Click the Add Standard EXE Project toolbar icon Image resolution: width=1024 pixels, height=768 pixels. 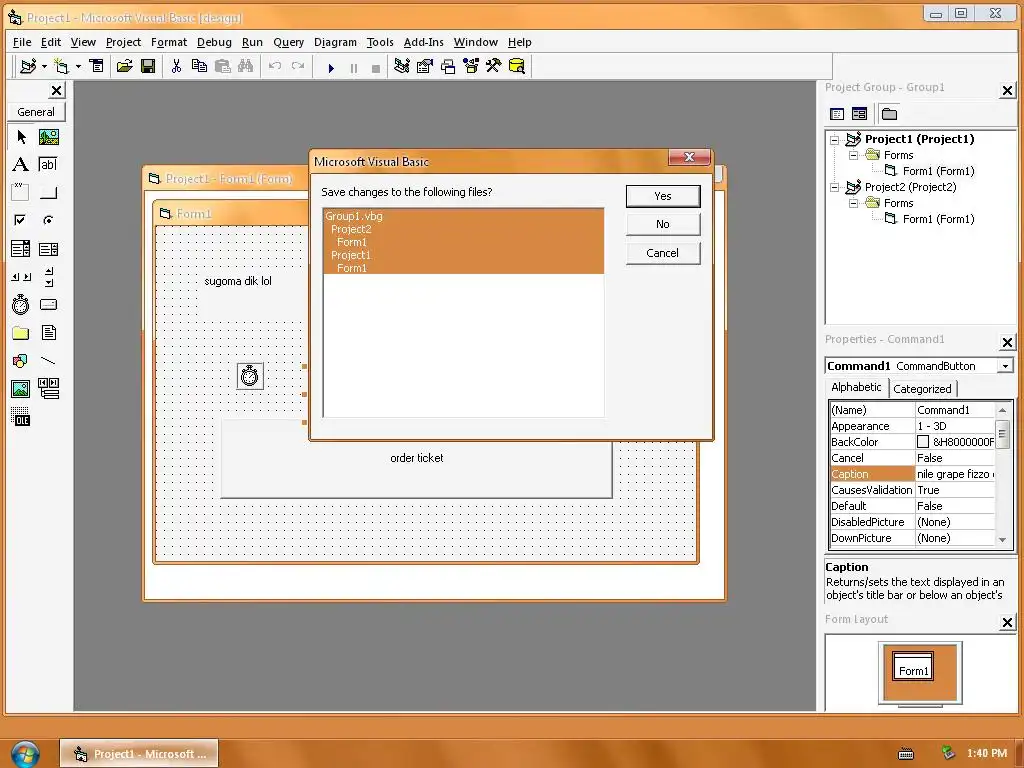28,66
